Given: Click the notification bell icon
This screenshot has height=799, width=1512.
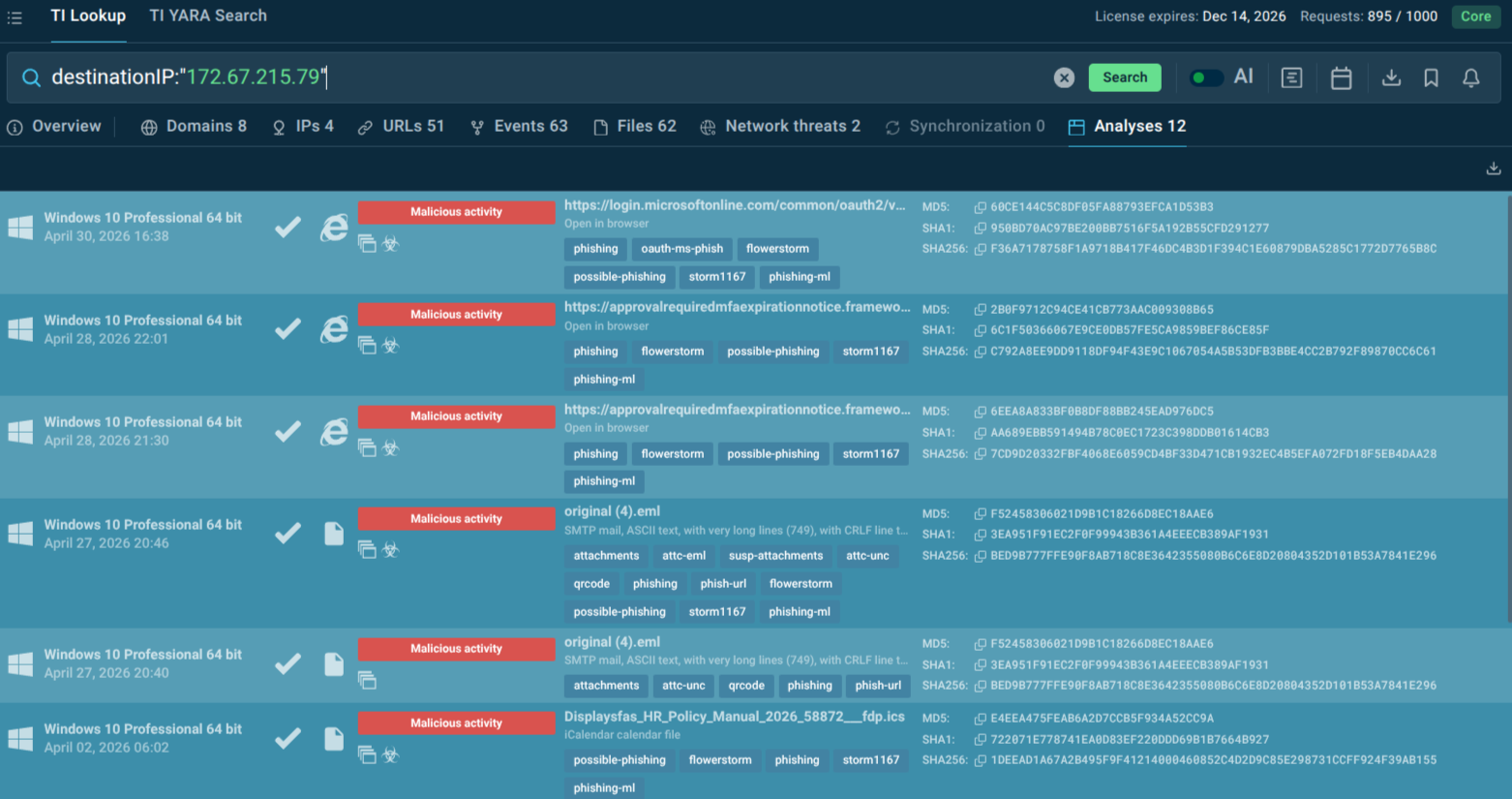Looking at the screenshot, I should pos(1470,77).
